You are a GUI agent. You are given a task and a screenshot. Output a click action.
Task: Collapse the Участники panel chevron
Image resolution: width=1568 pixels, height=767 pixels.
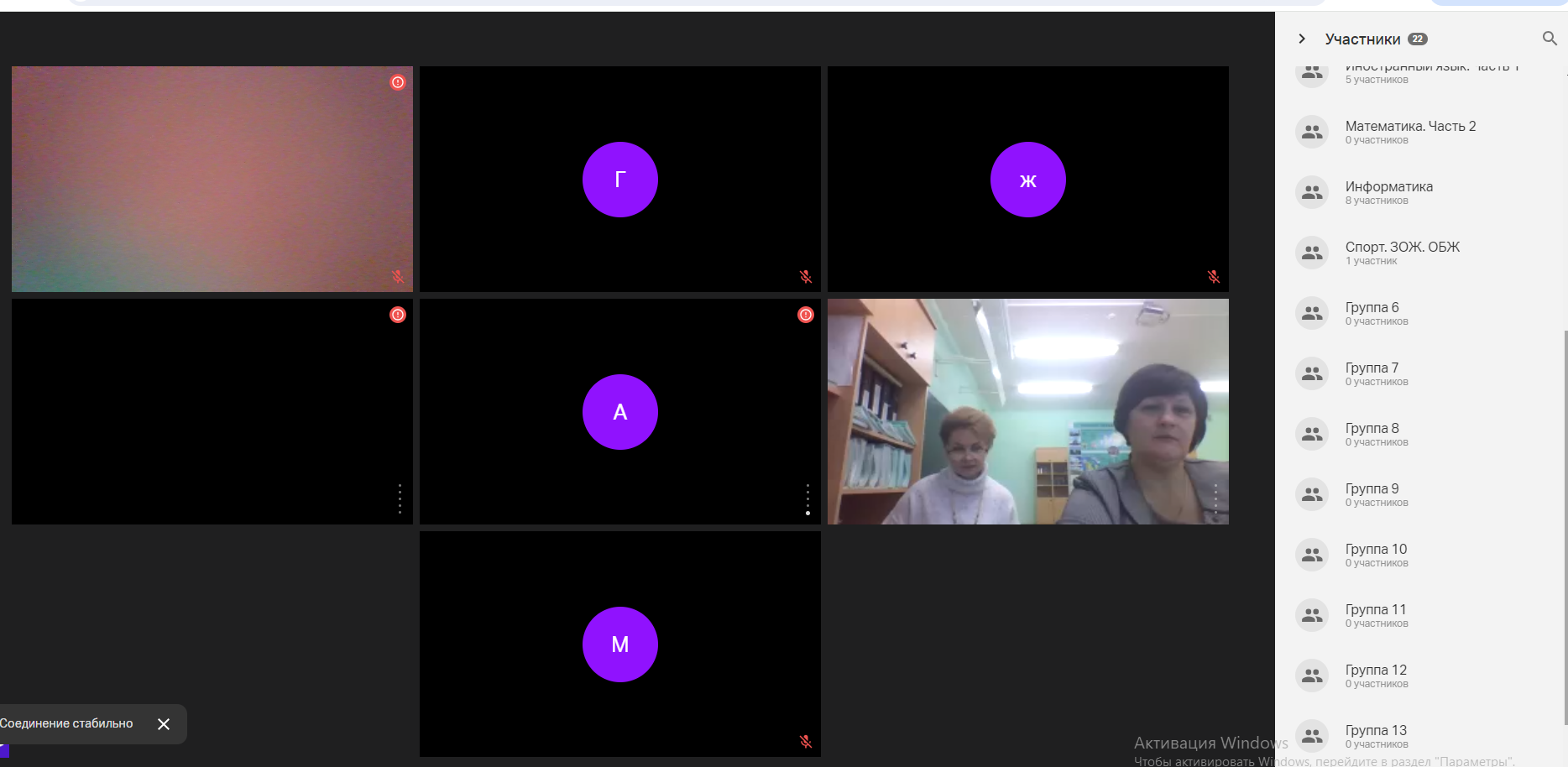click(x=1302, y=39)
